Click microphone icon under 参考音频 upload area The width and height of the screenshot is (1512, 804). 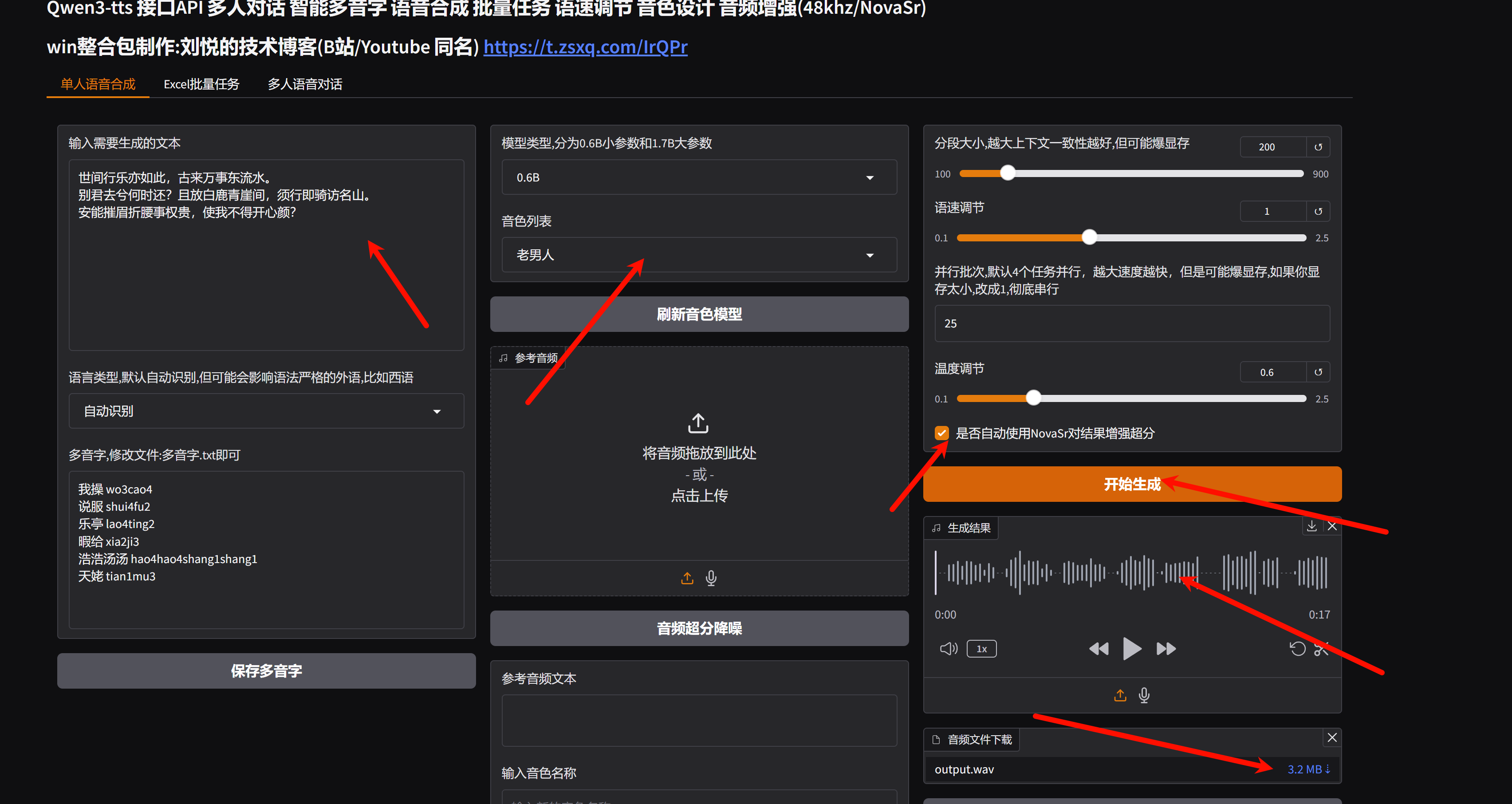(711, 578)
